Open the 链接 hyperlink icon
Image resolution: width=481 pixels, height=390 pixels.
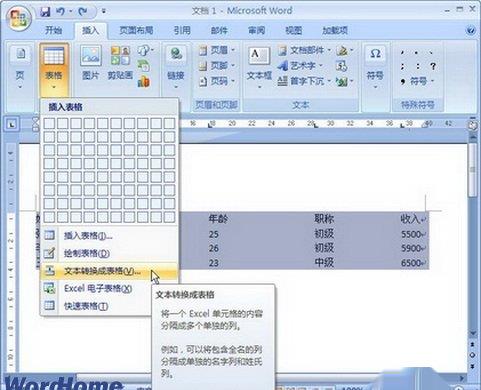pyautogui.click(x=176, y=68)
